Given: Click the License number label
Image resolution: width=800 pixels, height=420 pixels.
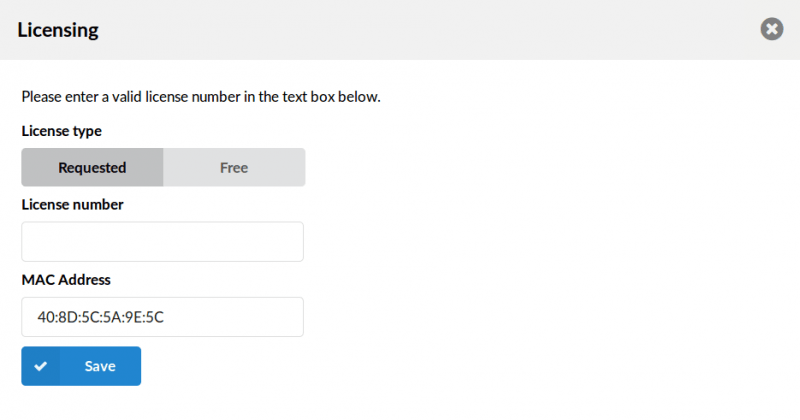Looking at the screenshot, I should pos(72,205).
